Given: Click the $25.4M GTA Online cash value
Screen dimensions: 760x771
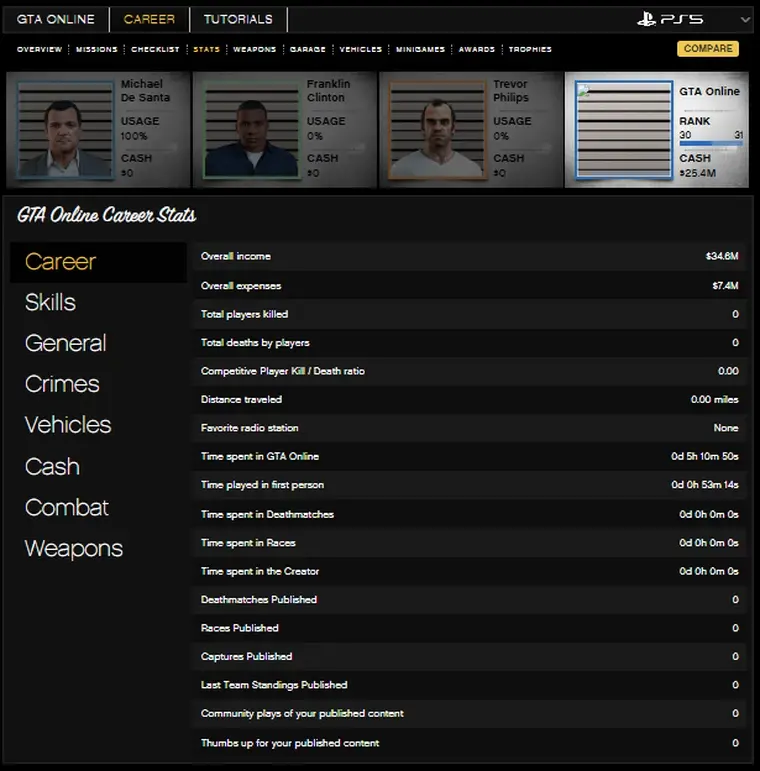Looking at the screenshot, I should 698,173.
